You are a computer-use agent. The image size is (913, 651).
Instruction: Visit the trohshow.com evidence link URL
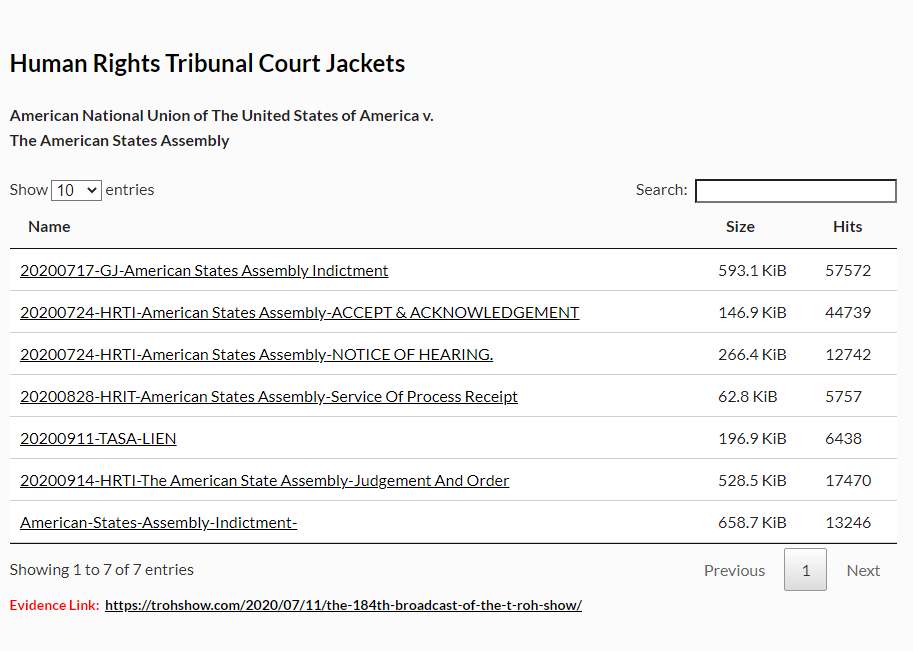point(343,605)
